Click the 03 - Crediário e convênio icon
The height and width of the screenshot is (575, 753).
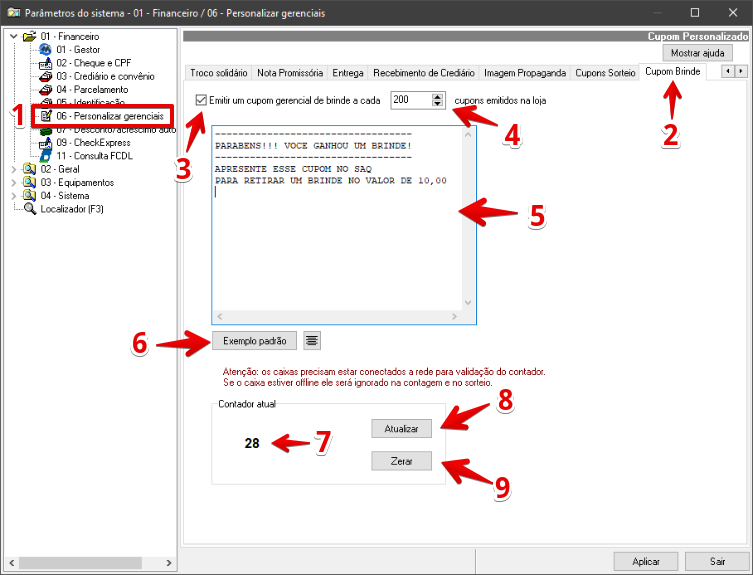click(45, 76)
